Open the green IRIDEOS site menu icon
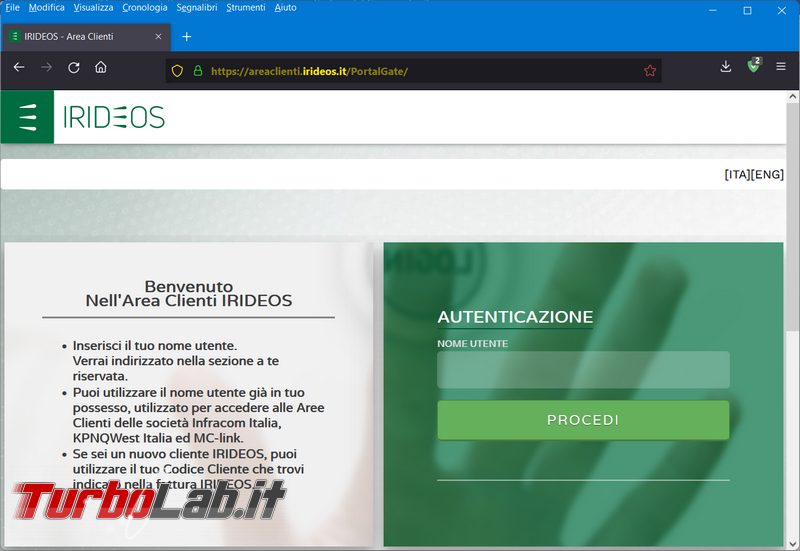Viewport: 800px width, 551px height. tap(28, 117)
